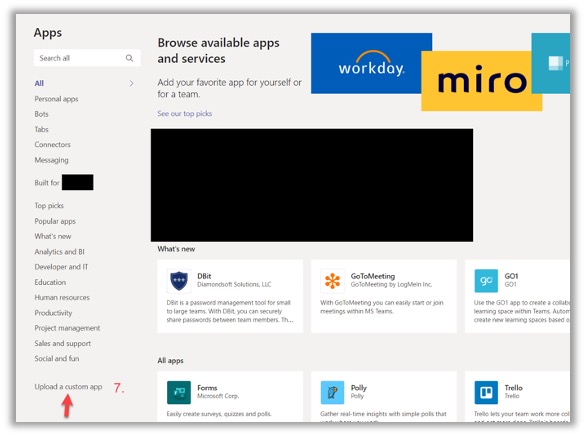This screenshot has height=436, width=586.
Task: Click Microsoft Corp. publisher text
Action: point(218,396)
